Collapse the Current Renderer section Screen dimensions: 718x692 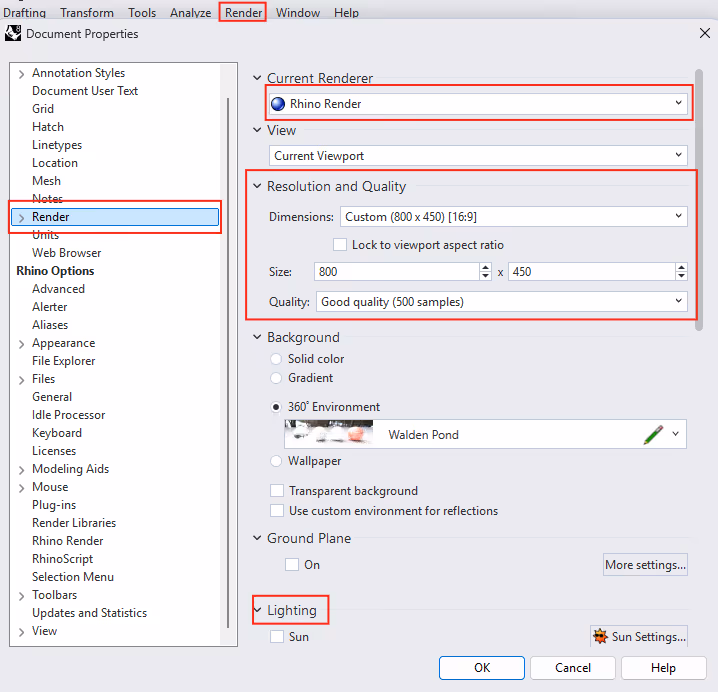coord(257,78)
